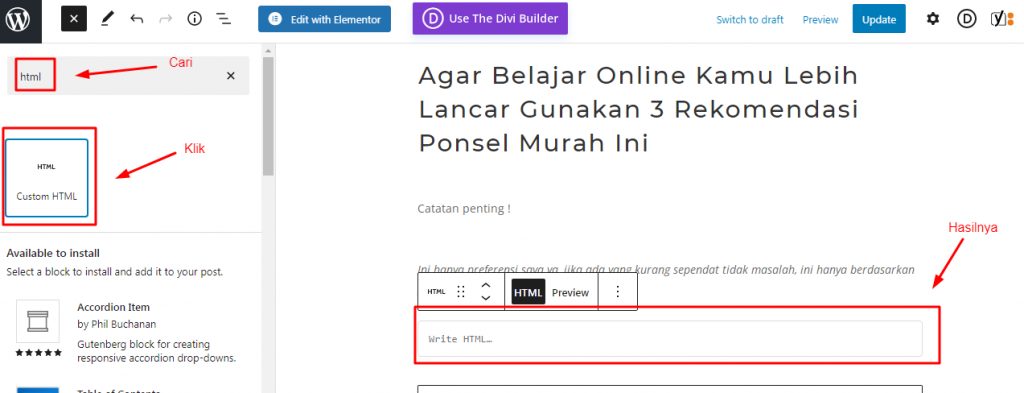
Task: Click the Accordion Item star rating
Action: click(39, 353)
